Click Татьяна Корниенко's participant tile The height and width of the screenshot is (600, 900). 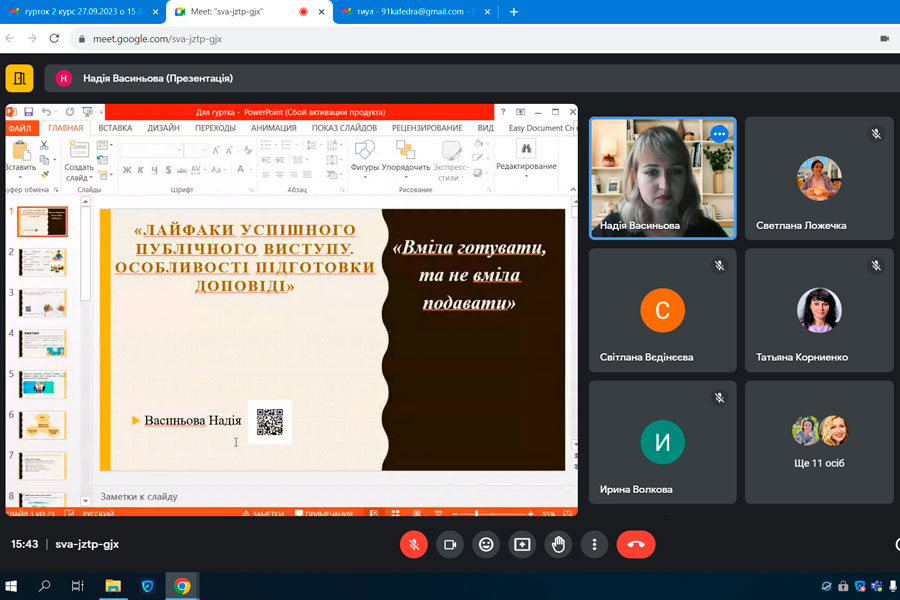[x=818, y=310]
